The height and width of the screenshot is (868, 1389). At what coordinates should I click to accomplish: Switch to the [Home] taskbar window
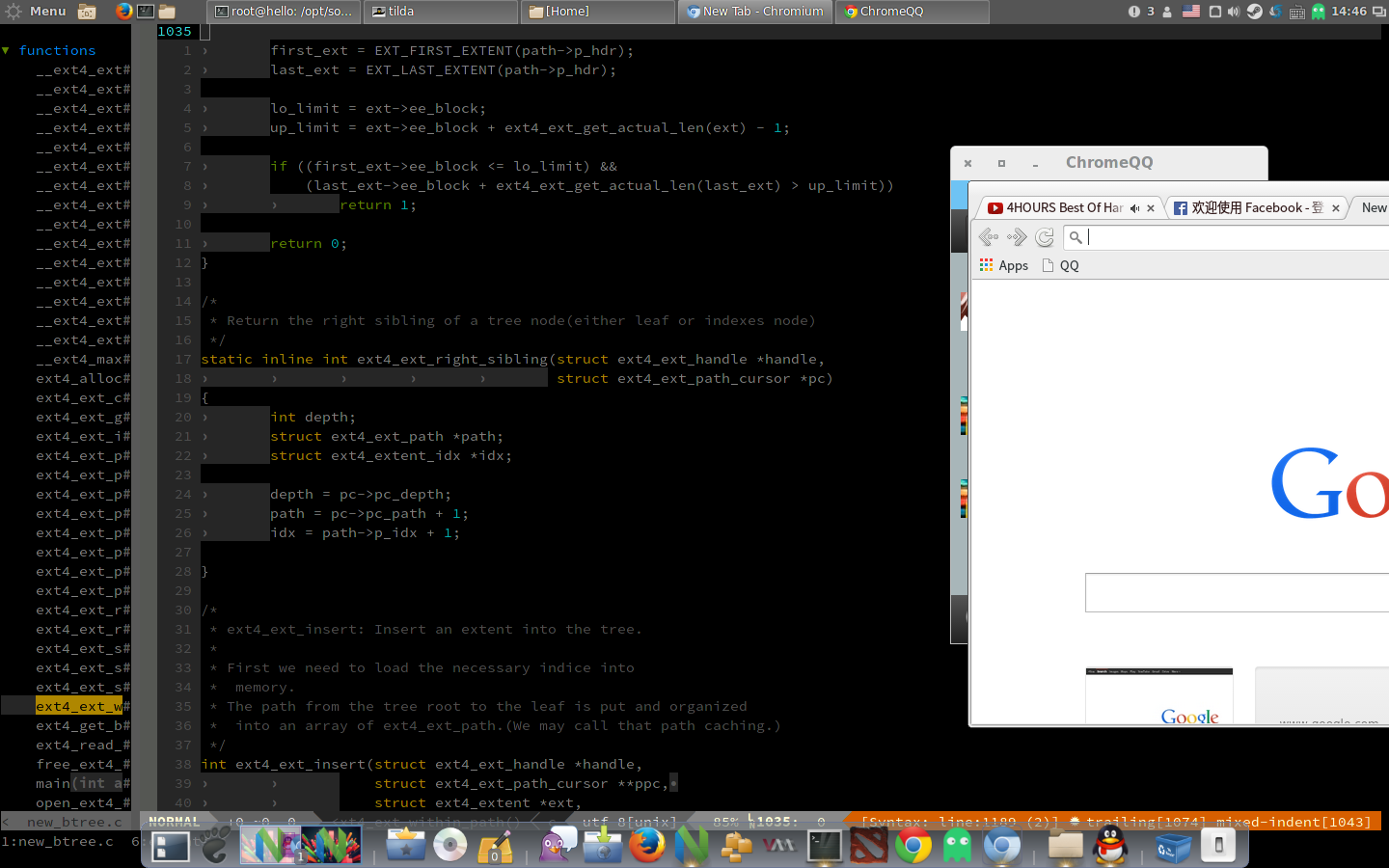(x=598, y=12)
